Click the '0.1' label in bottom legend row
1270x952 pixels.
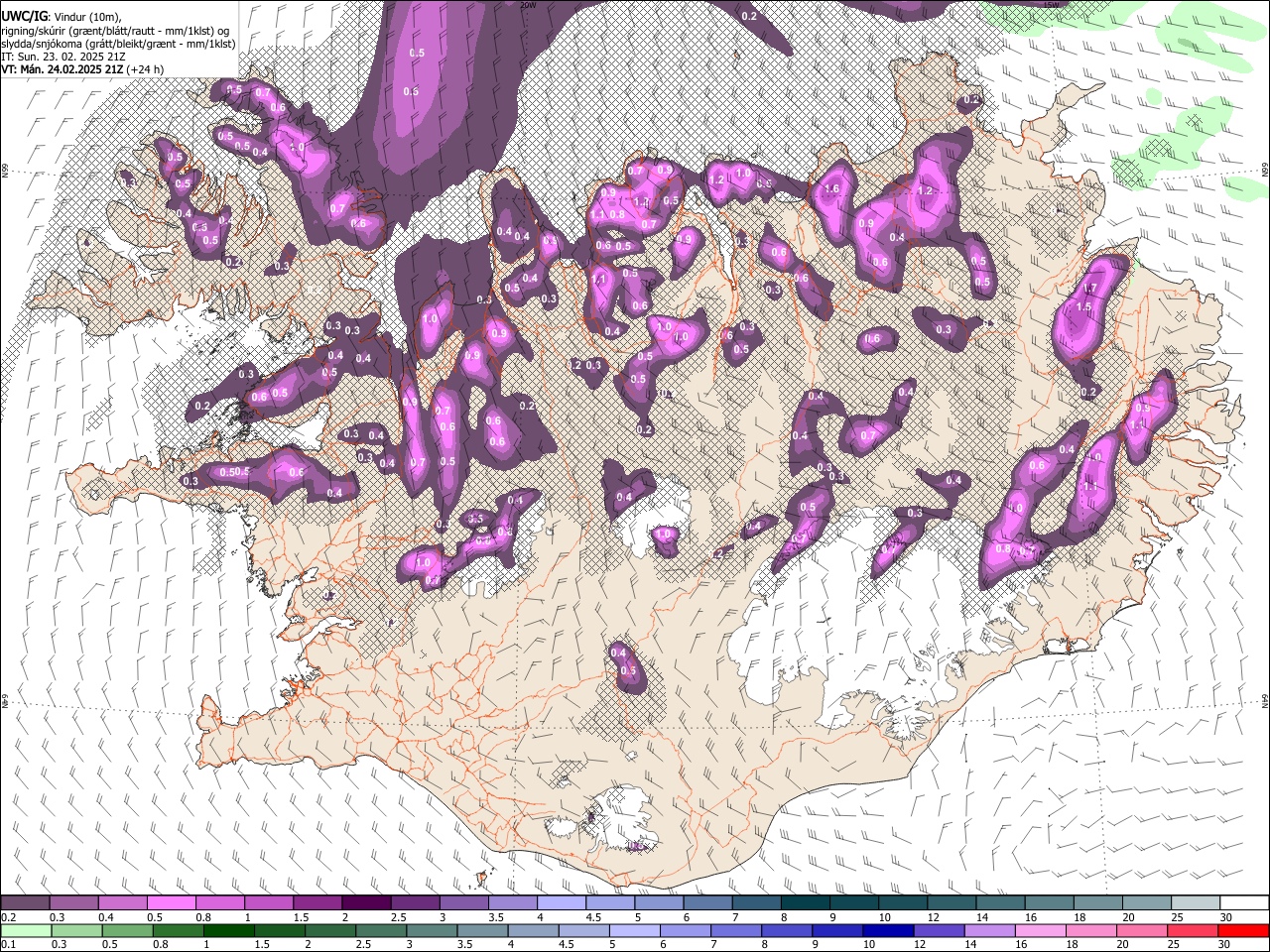tap(8, 945)
